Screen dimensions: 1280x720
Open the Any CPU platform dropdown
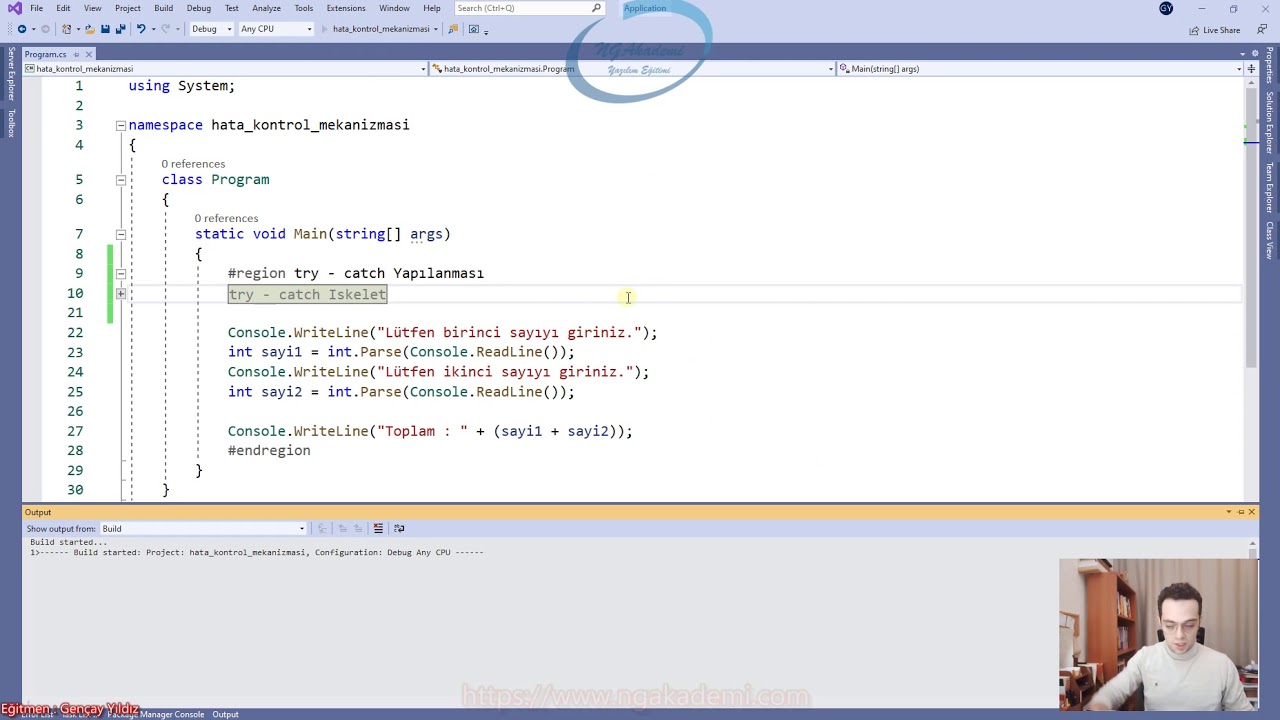[276, 29]
